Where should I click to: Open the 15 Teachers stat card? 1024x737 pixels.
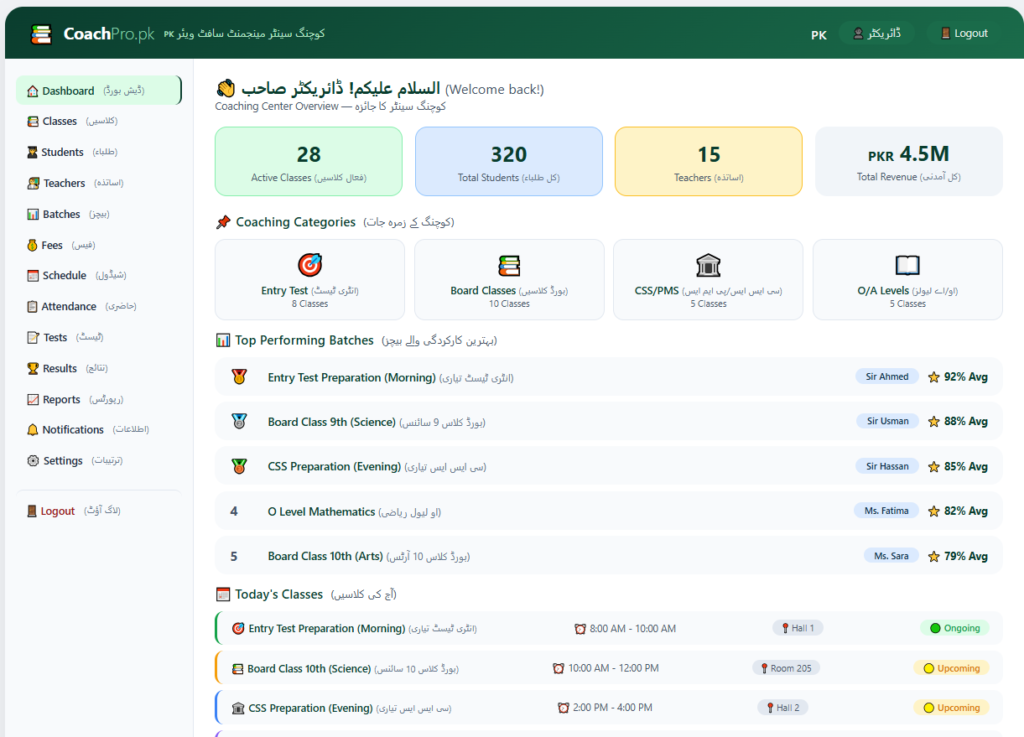pyautogui.click(x=709, y=161)
